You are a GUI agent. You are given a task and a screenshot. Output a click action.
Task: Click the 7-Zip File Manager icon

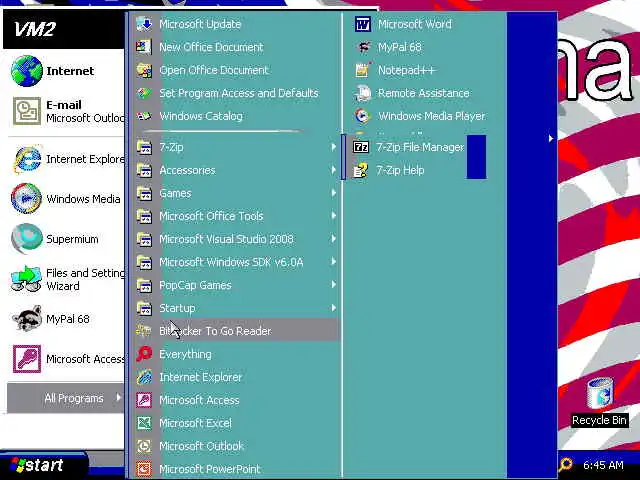[x=361, y=147]
